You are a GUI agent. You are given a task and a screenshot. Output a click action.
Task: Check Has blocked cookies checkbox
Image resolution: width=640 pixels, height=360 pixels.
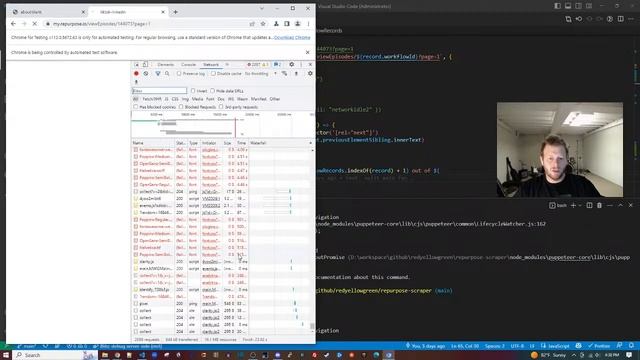coord(136,107)
